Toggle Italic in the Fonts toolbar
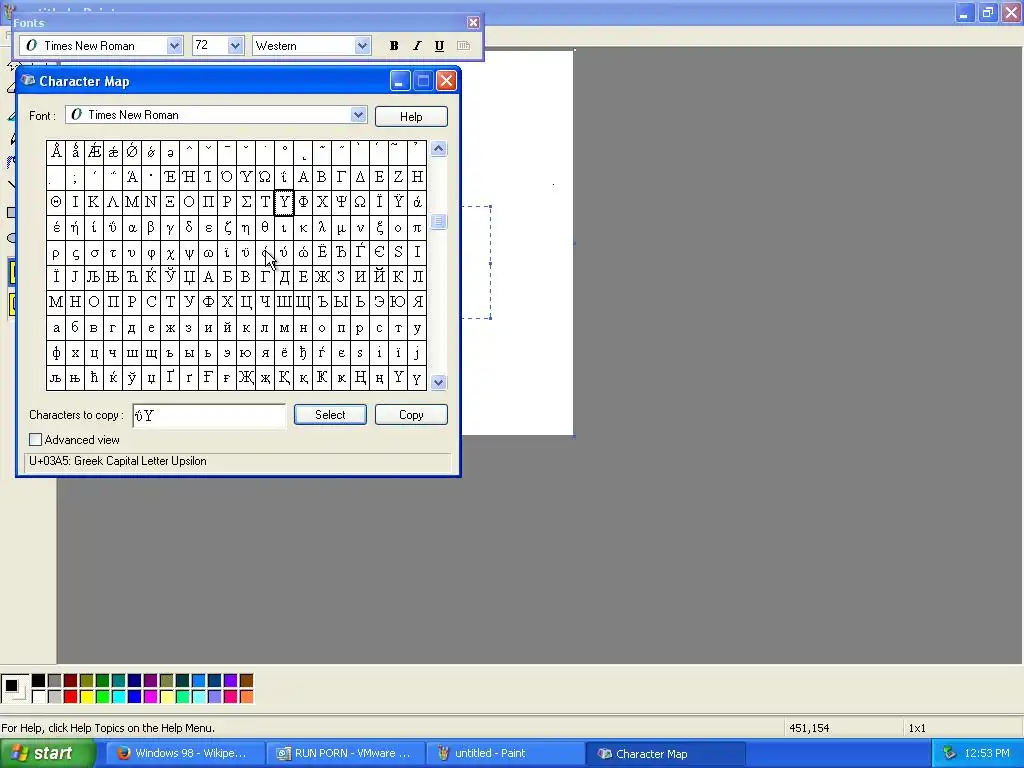The height and width of the screenshot is (768, 1024). 417,46
